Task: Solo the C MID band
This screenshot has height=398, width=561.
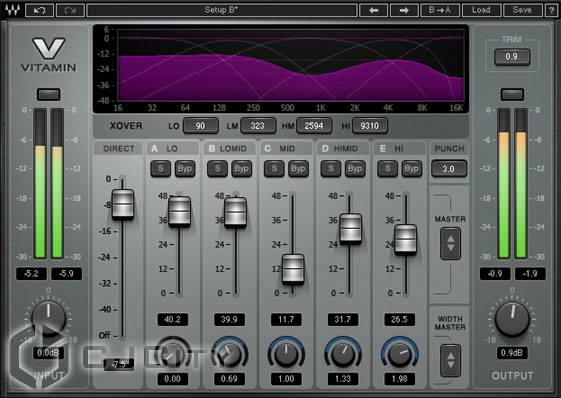Action: pyautogui.click(x=274, y=169)
